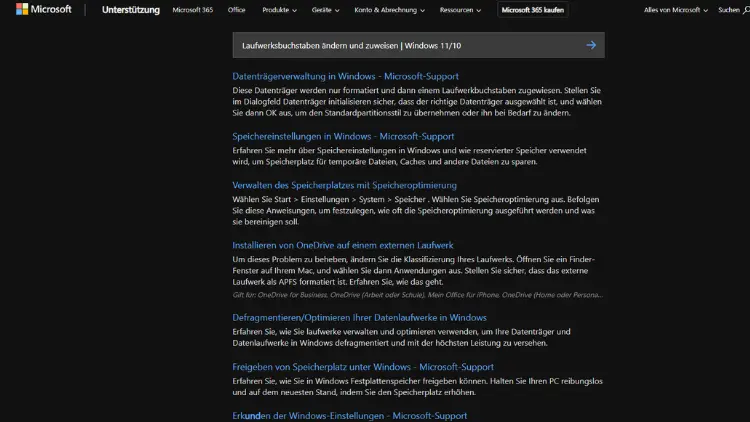The image size is (750, 422).
Task: Open Verwalten des Speicherplatzes mit Speicheroptimierung
Action: point(344,185)
